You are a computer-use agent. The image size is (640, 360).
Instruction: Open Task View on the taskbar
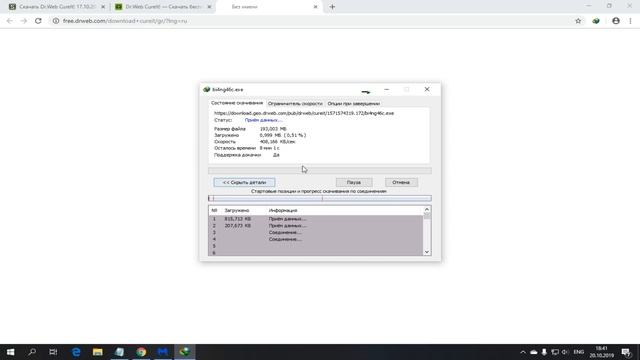click(x=53, y=352)
